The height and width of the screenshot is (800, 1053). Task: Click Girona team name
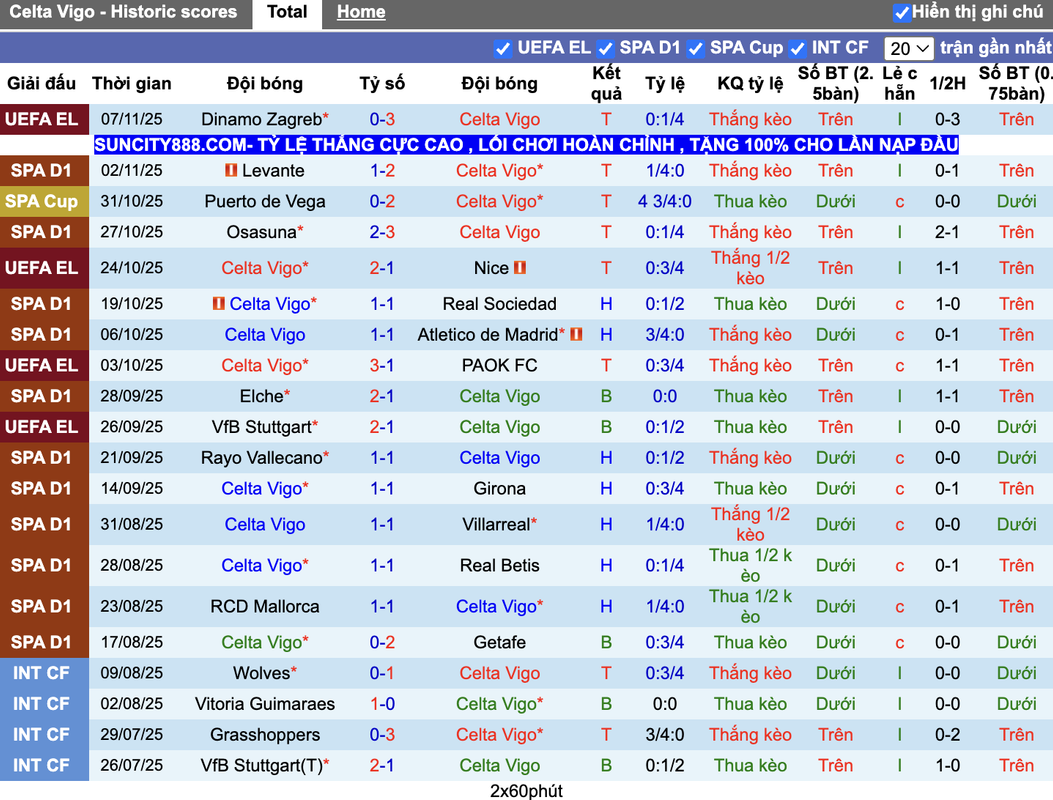point(500,489)
